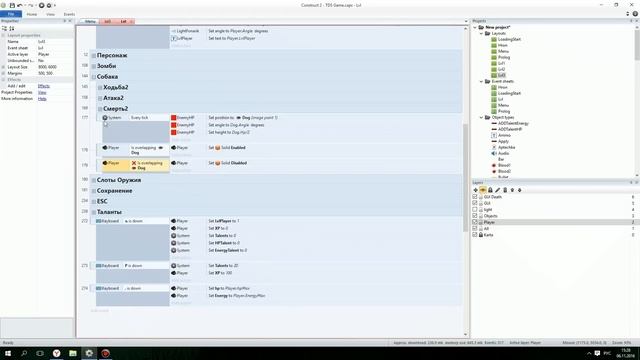
Task: Switch to the Lvl3 document tab
Action: 107,21
